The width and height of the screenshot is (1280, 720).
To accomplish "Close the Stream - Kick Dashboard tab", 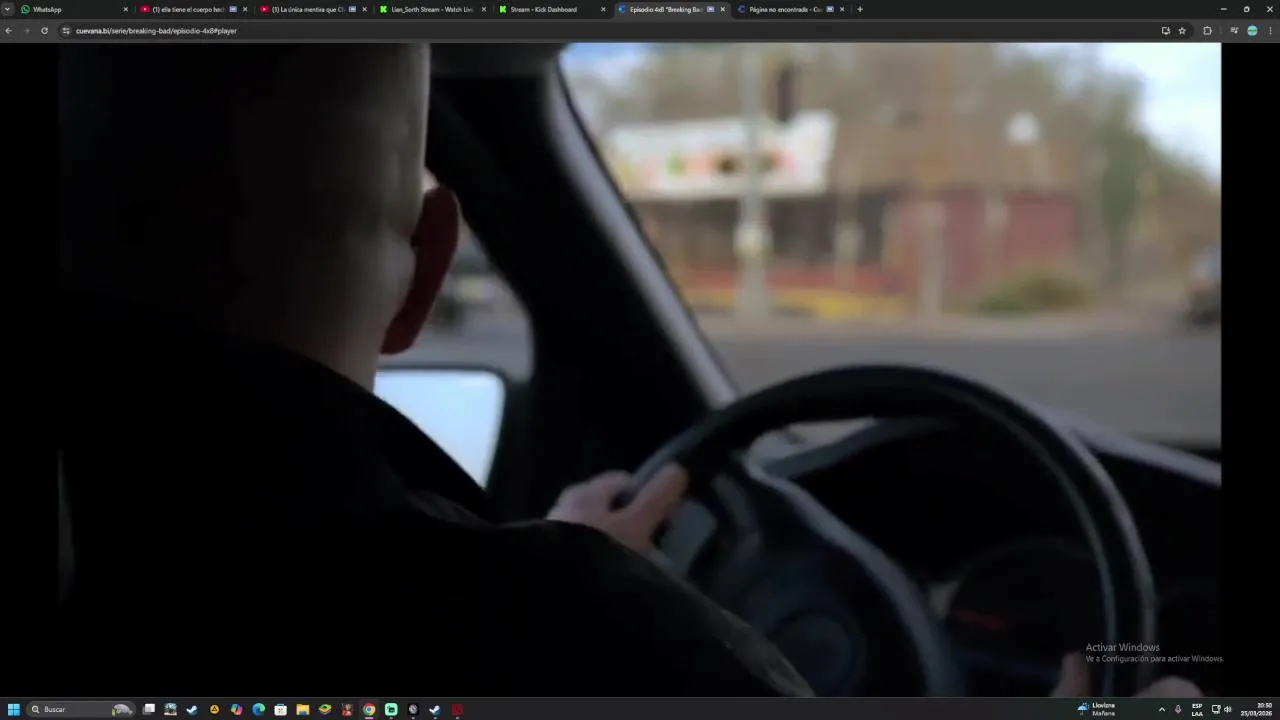I will click(x=603, y=9).
